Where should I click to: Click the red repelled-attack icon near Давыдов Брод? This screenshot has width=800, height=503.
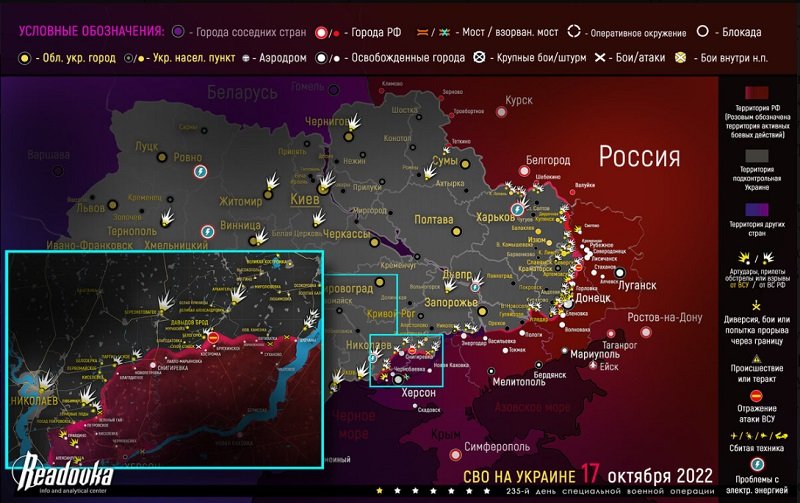pos(214,337)
